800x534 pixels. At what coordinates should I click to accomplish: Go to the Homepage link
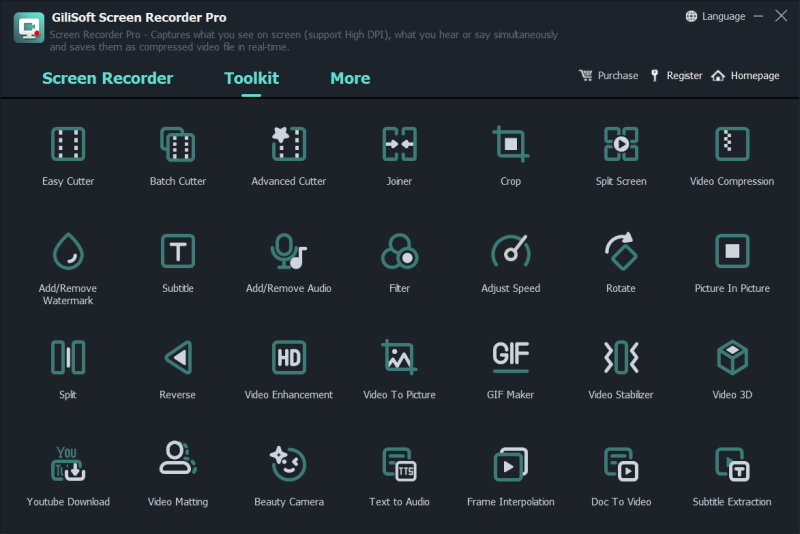[x=746, y=75]
